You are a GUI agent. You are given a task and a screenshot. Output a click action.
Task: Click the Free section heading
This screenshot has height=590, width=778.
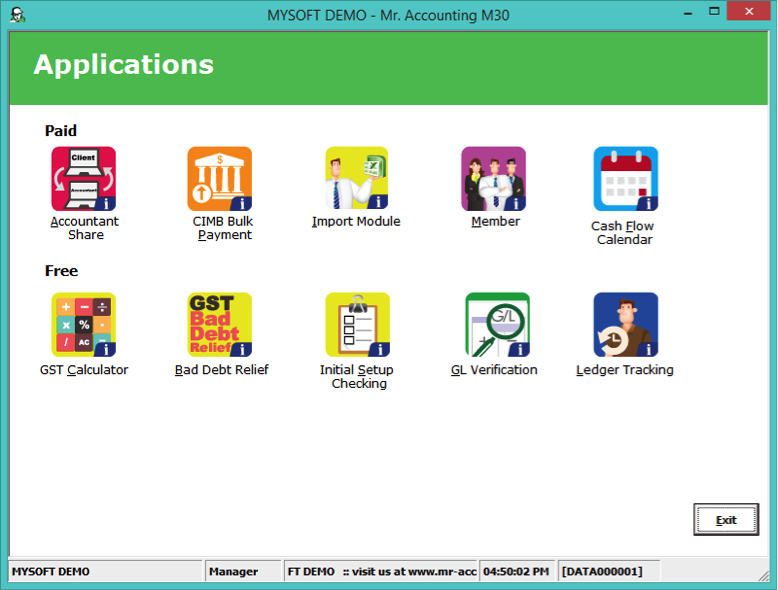pyautogui.click(x=61, y=271)
